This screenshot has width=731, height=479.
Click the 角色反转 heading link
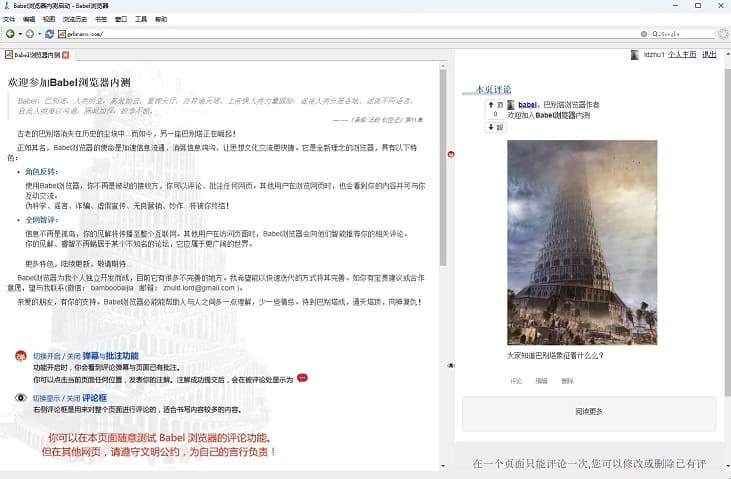[x=41, y=172]
